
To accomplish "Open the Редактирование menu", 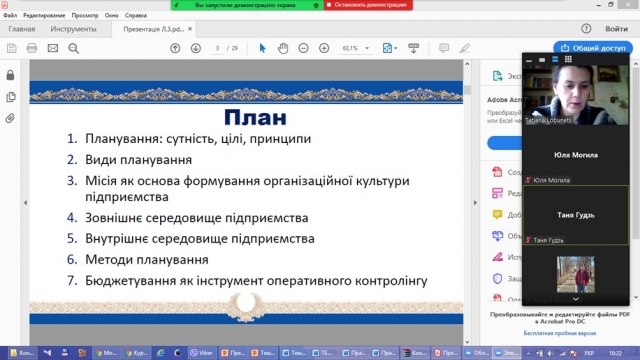I will (44, 15).
